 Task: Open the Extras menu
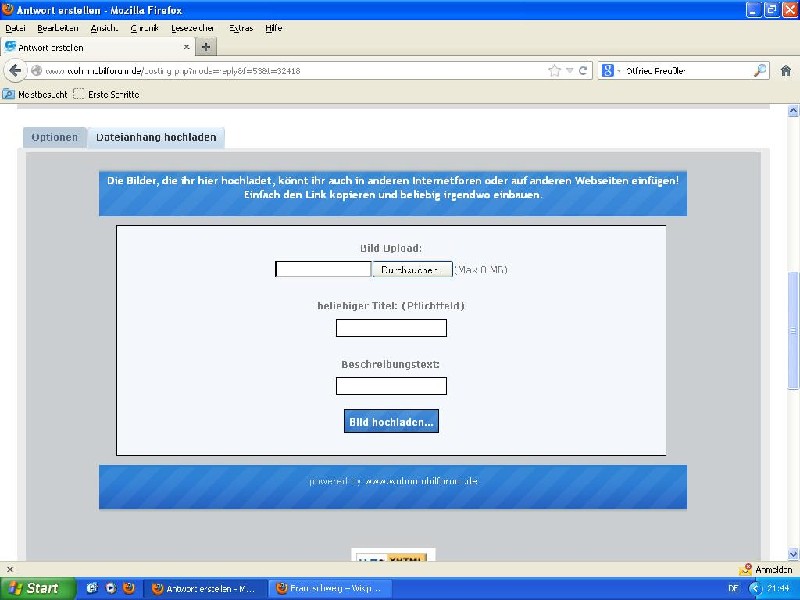pyautogui.click(x=240, y=28)
